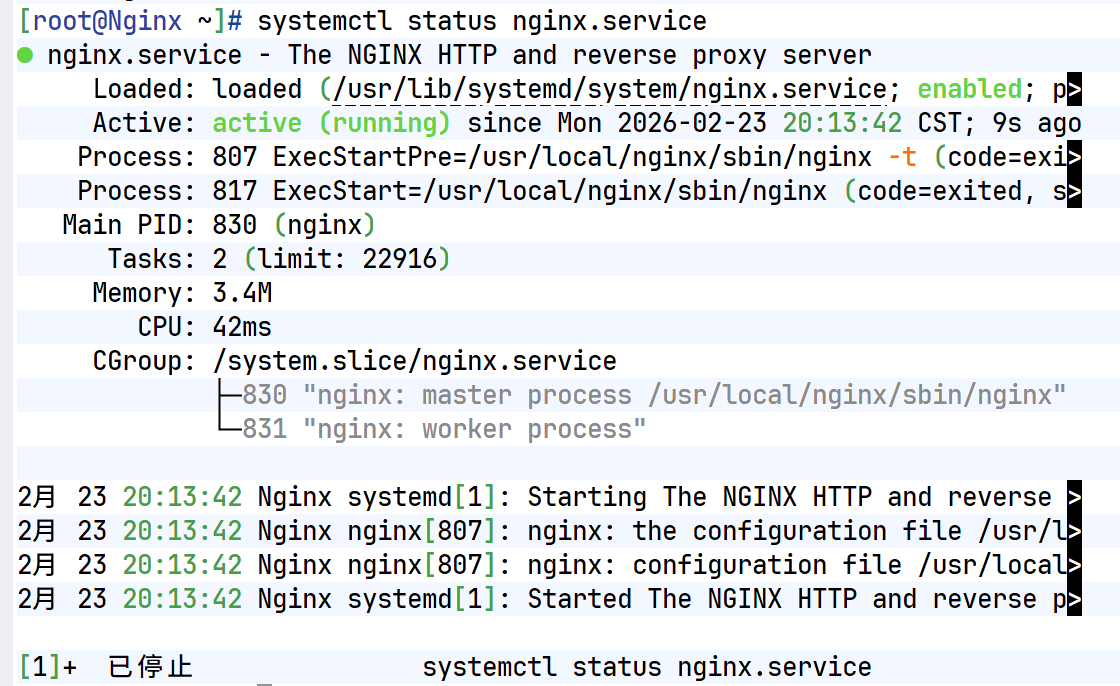Click the '9s ago' uptime text
1120x686 pixels.
(1037, 123)
